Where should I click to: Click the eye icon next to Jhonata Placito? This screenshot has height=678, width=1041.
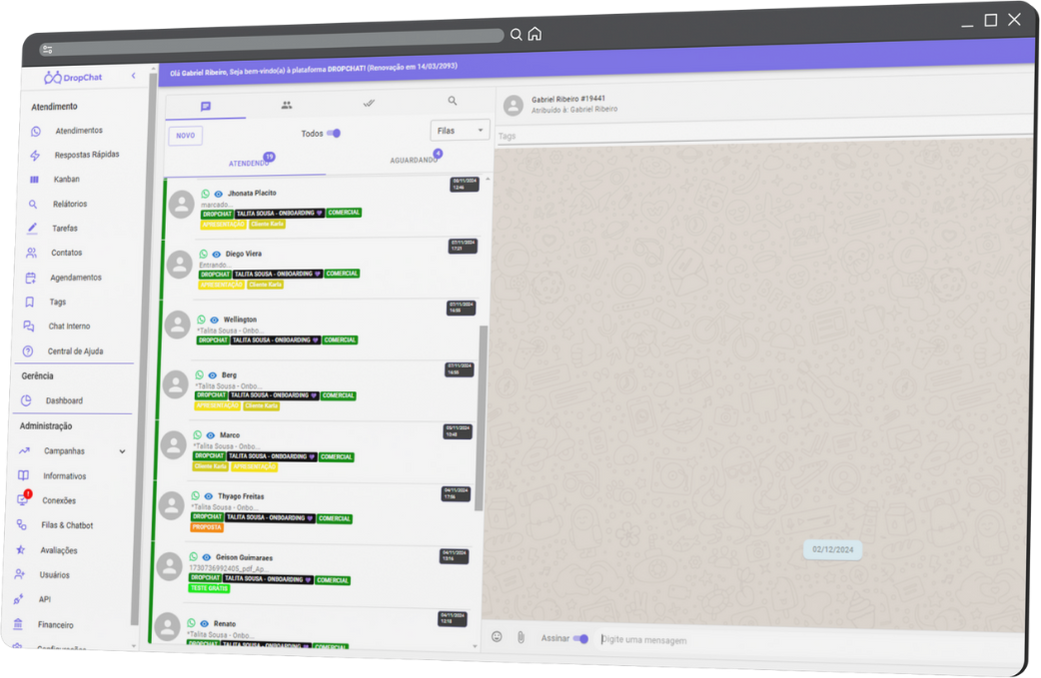tap(218, 193)
